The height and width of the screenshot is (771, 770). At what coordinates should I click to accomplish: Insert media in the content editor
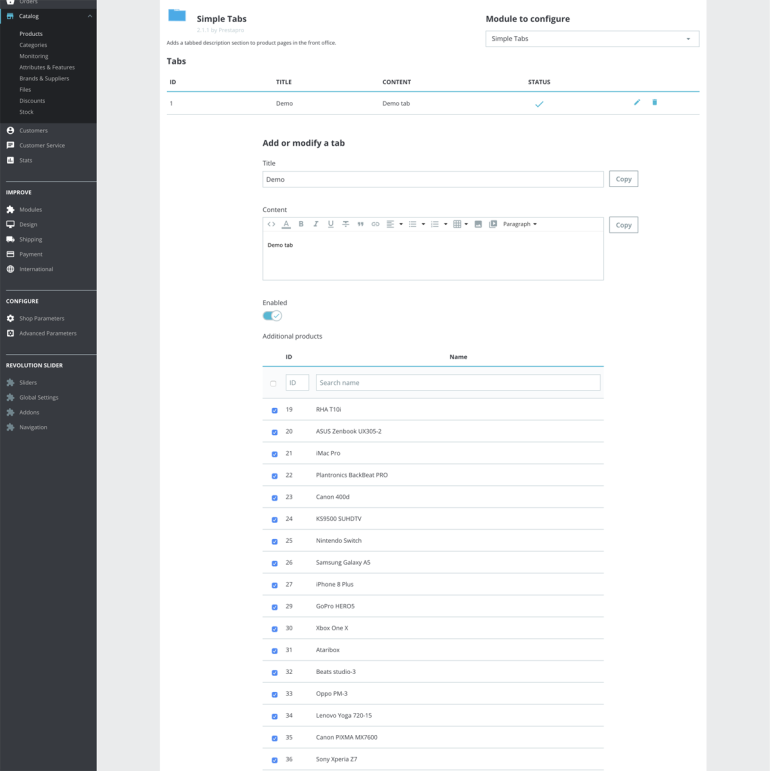coord(493,224)
